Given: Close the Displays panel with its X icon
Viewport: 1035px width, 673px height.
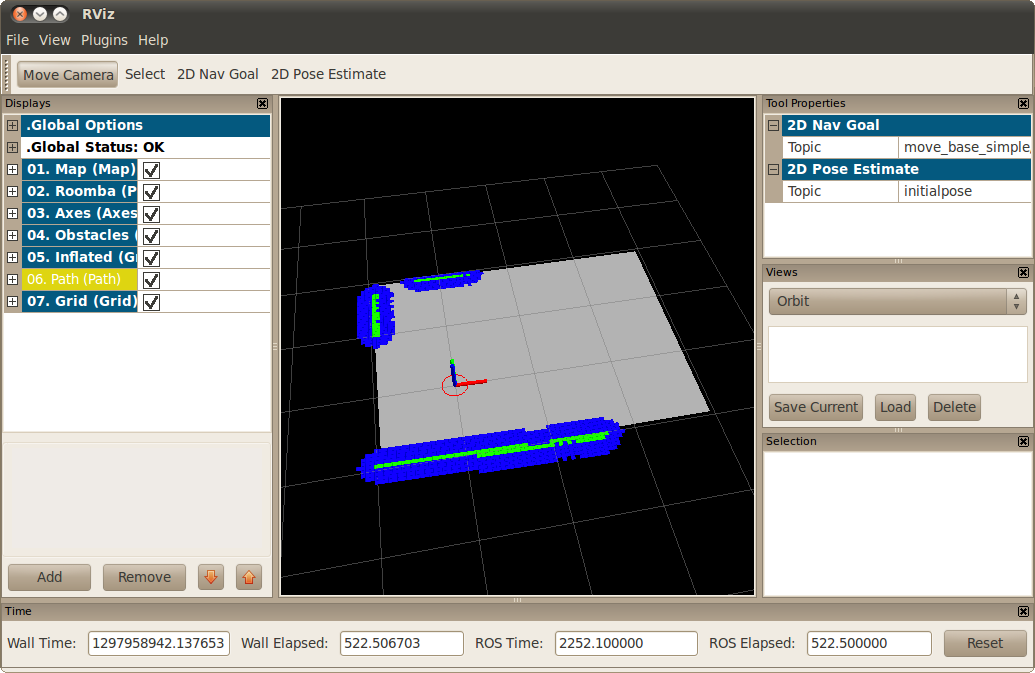Looking at the screenshot, I should tap(263, 103).
